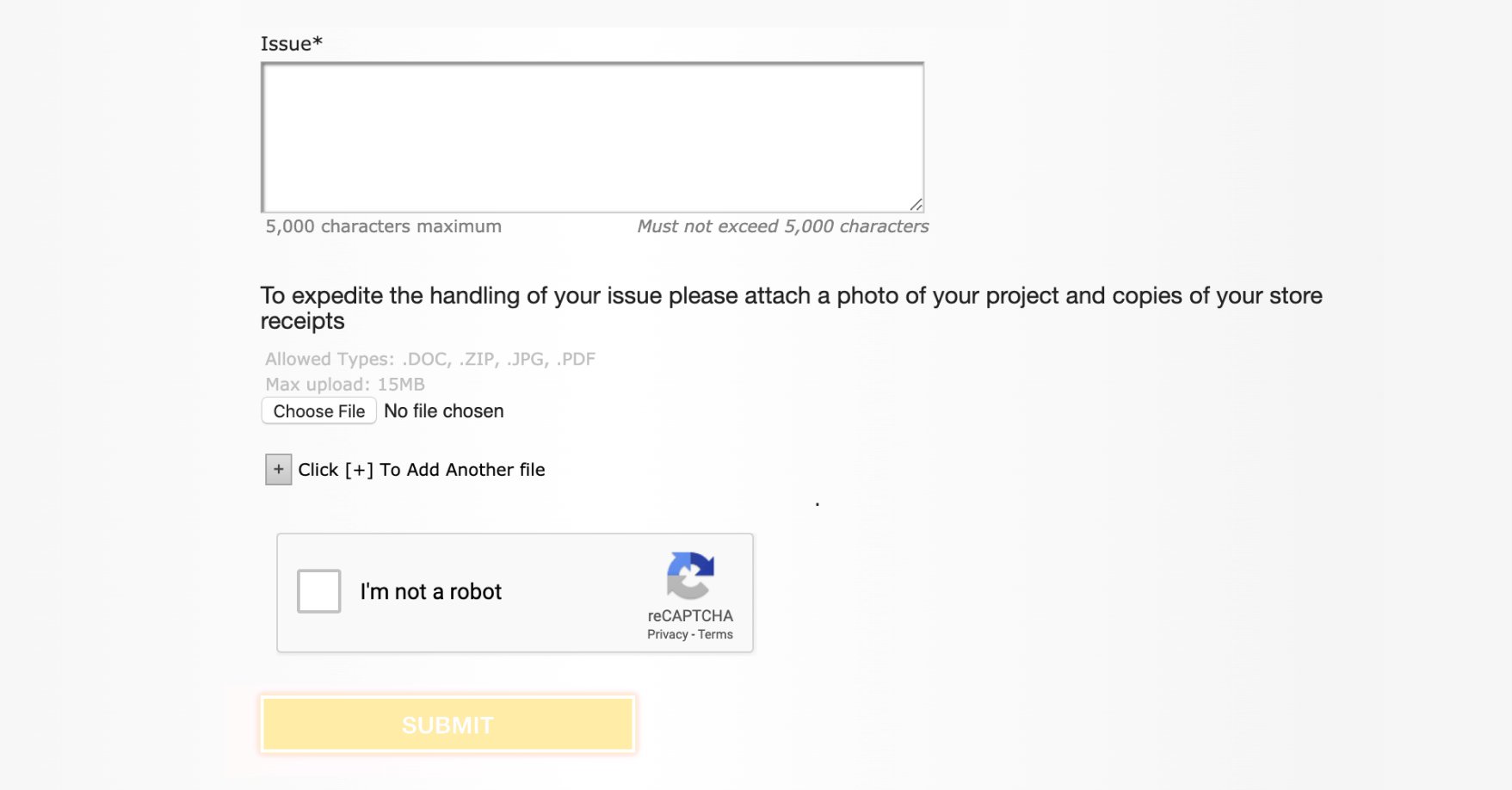Image resolution: width=1512 pixels, height=790 pixels.
Task: Click the "Allowed Types" file format text
Action: point(429,359)
